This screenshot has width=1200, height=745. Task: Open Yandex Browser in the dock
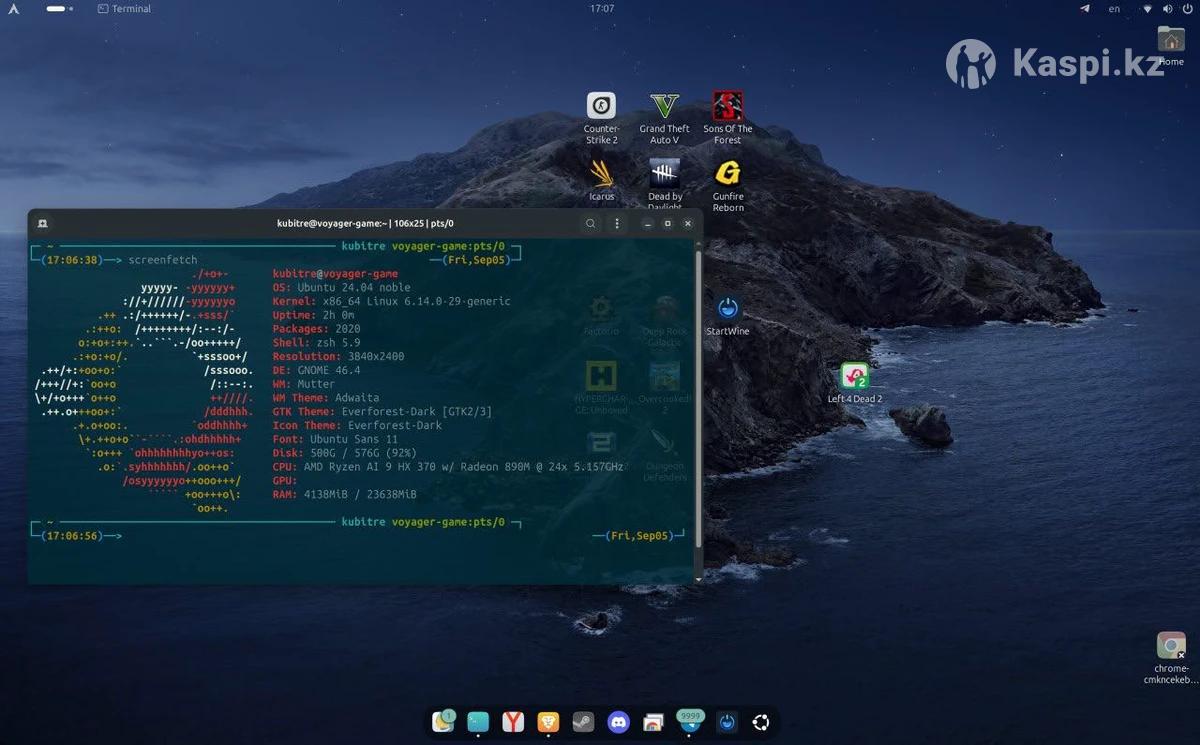pyautogui.click(x=512, y=721)
